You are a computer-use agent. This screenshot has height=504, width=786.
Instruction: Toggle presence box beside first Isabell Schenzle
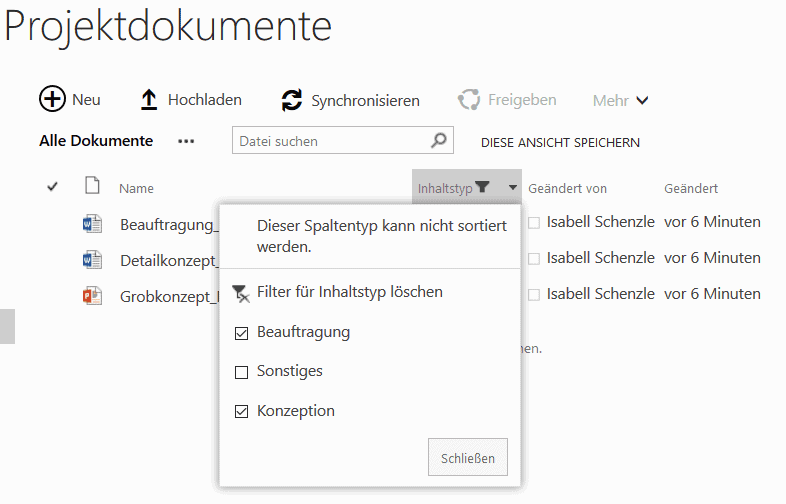point(534,223)
